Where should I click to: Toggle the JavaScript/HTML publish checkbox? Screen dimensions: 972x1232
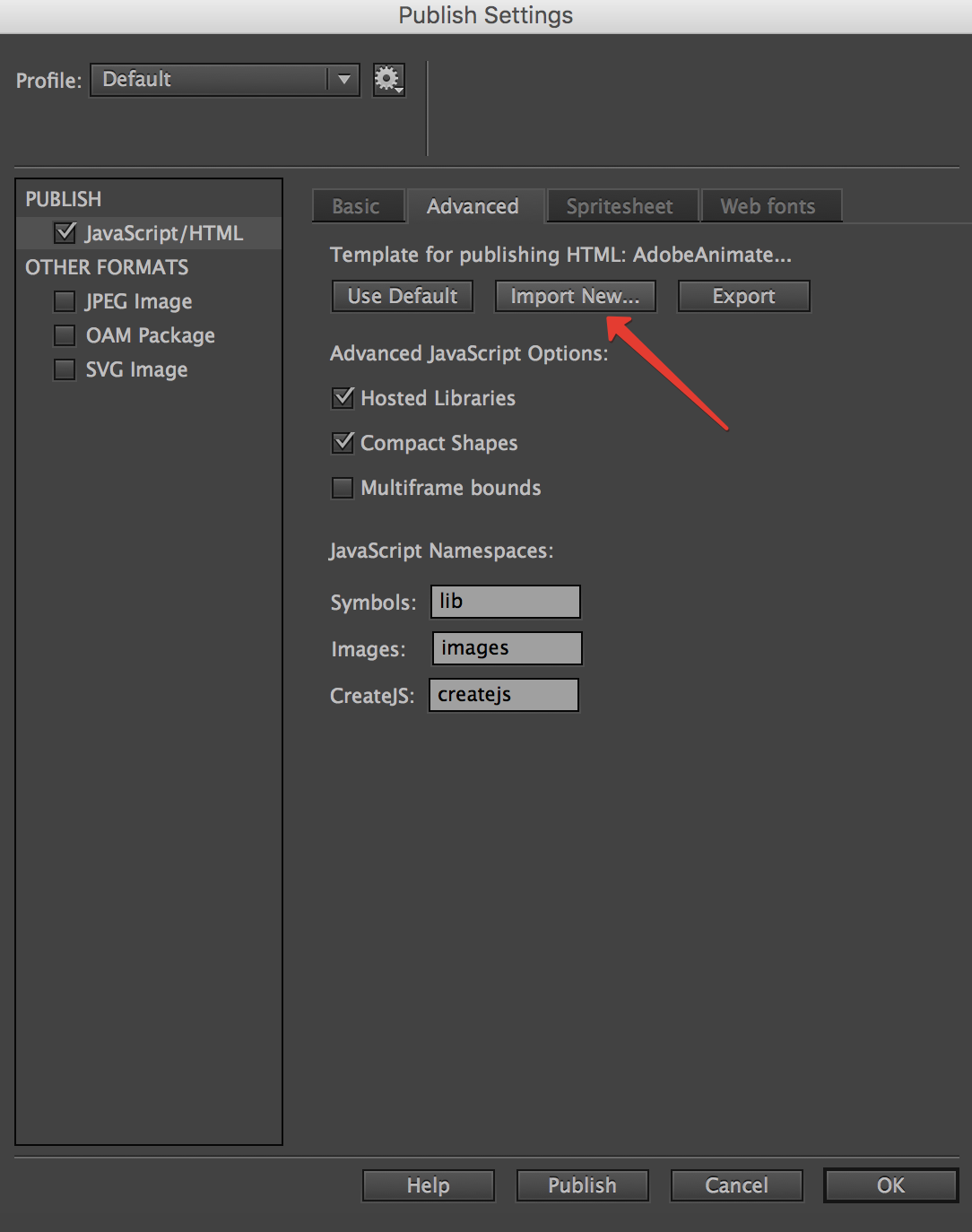tap(65, 233)
